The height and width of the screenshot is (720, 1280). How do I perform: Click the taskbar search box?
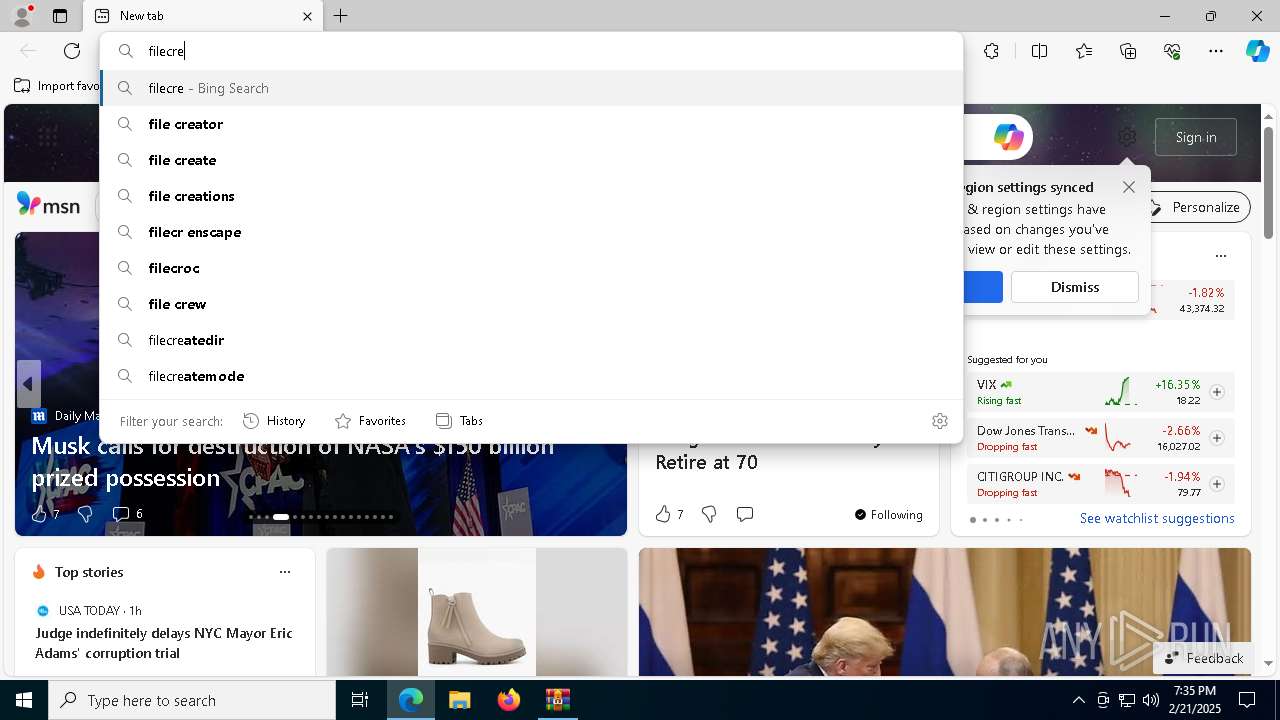pyautogui.click(x=192, y=700)
